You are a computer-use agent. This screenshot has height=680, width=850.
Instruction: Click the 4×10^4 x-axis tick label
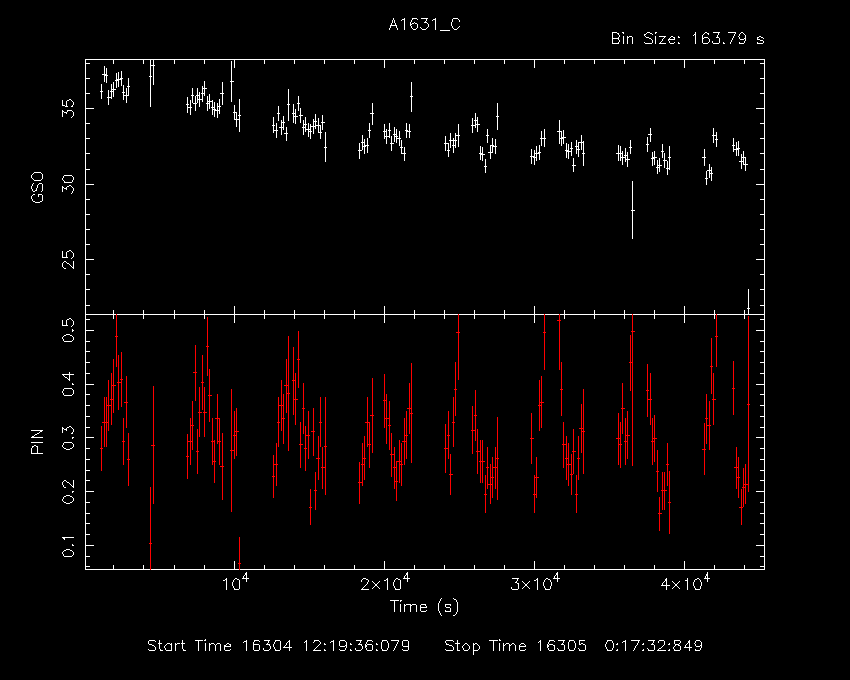click(685, 583)
